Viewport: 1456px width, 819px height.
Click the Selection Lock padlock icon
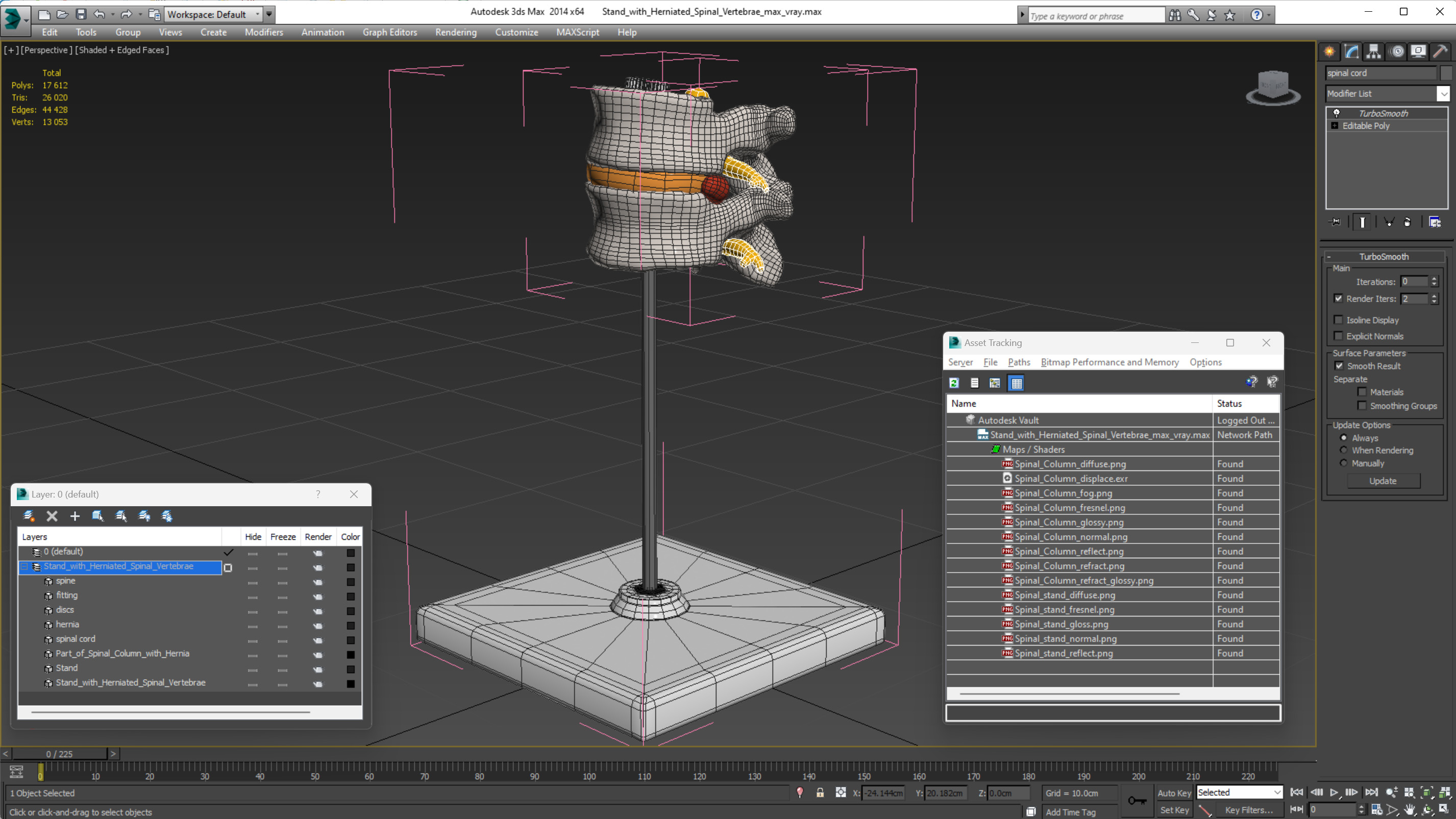(820, 792)
